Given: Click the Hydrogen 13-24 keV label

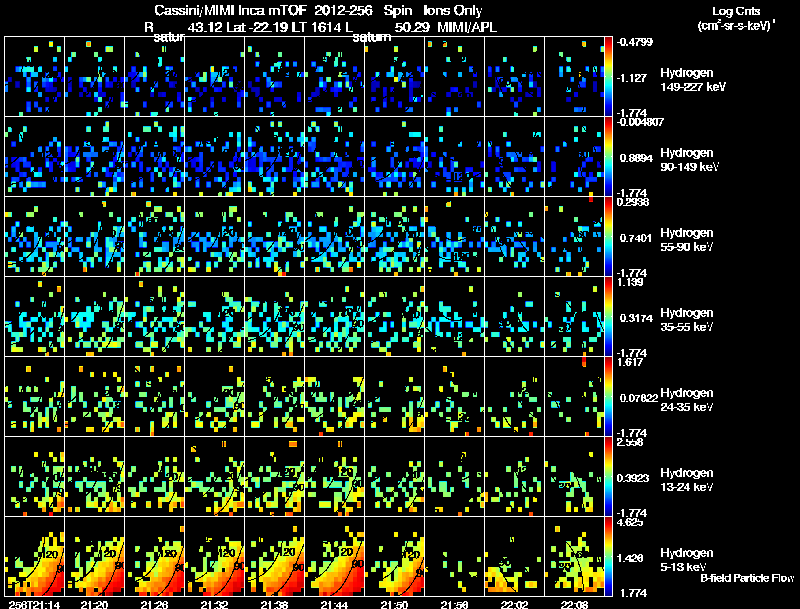Looking at the screenshot, I should (687, 479).
